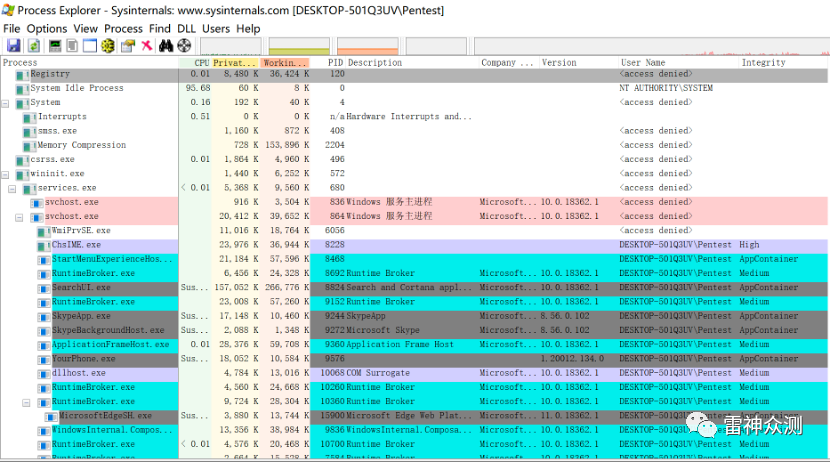Collapse the services.exe tree node
Image resolution: width=830 pixels, height=462 pixels.
coord(12,189)
